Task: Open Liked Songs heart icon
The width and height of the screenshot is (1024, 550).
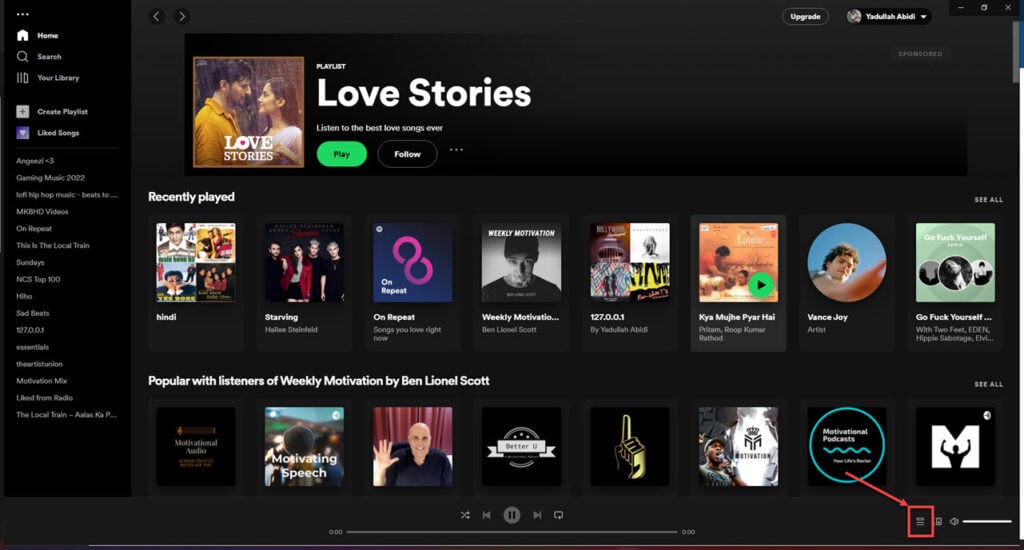Action: click(23, 133)
